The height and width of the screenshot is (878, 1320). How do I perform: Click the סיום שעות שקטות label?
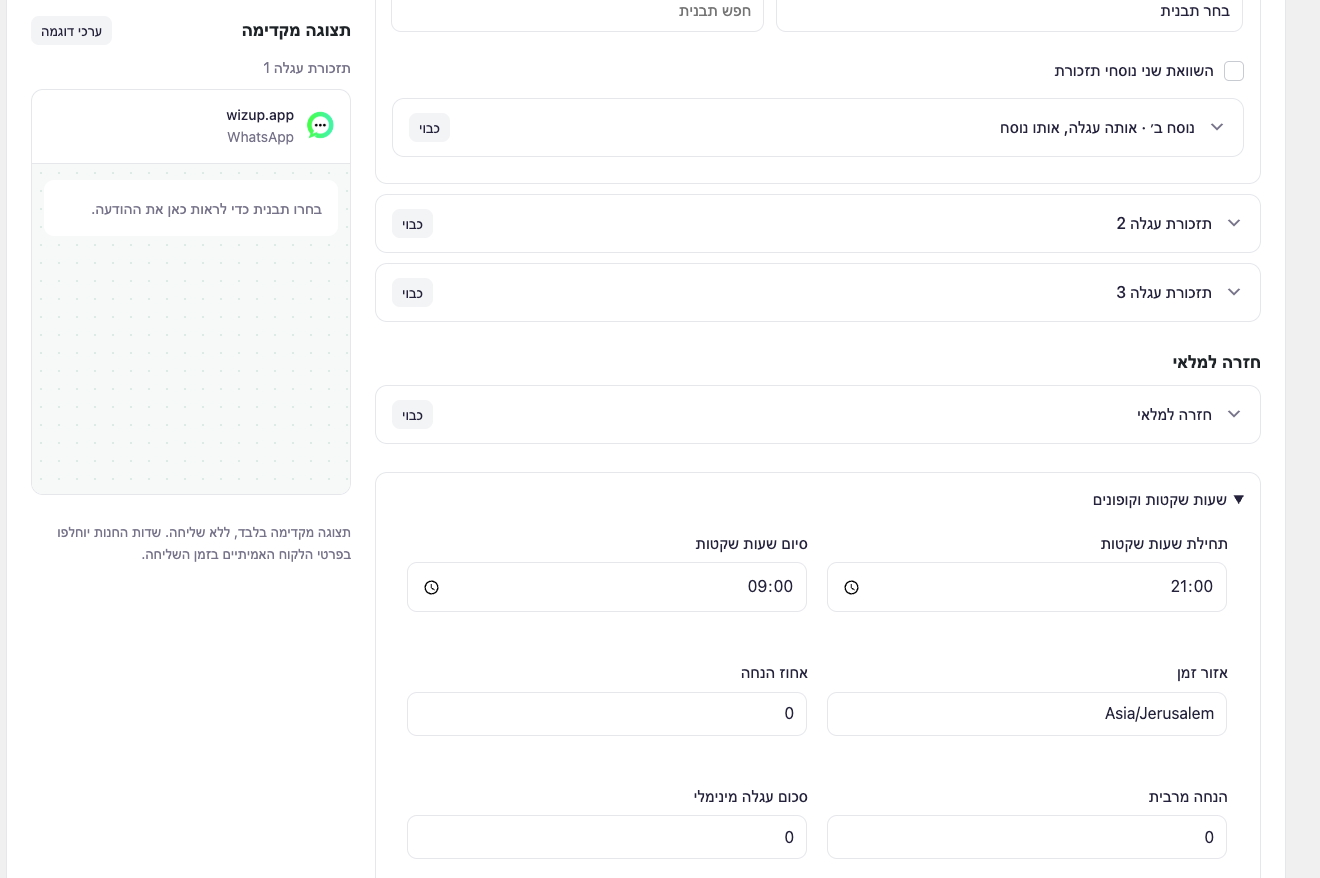pyautogui.click(x=752, y=544)
